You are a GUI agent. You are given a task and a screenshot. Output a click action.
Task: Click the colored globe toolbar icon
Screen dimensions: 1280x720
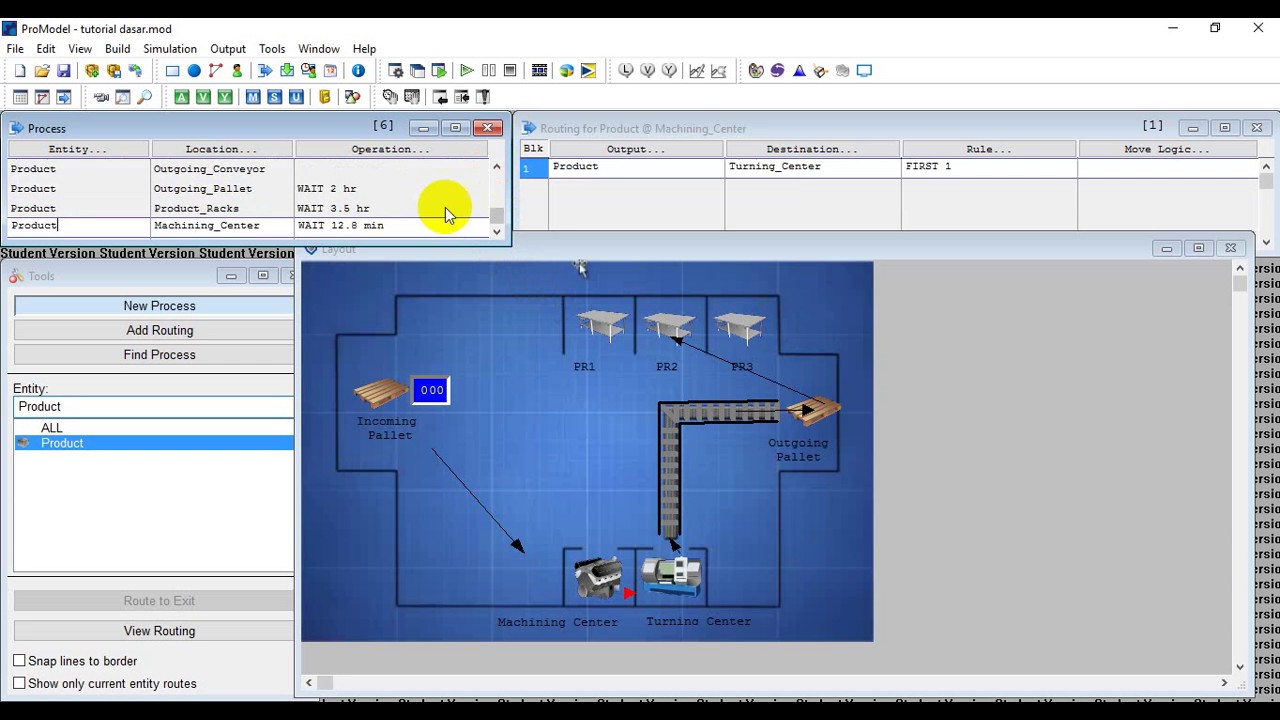pyautogui.click(x=567, y=71)
